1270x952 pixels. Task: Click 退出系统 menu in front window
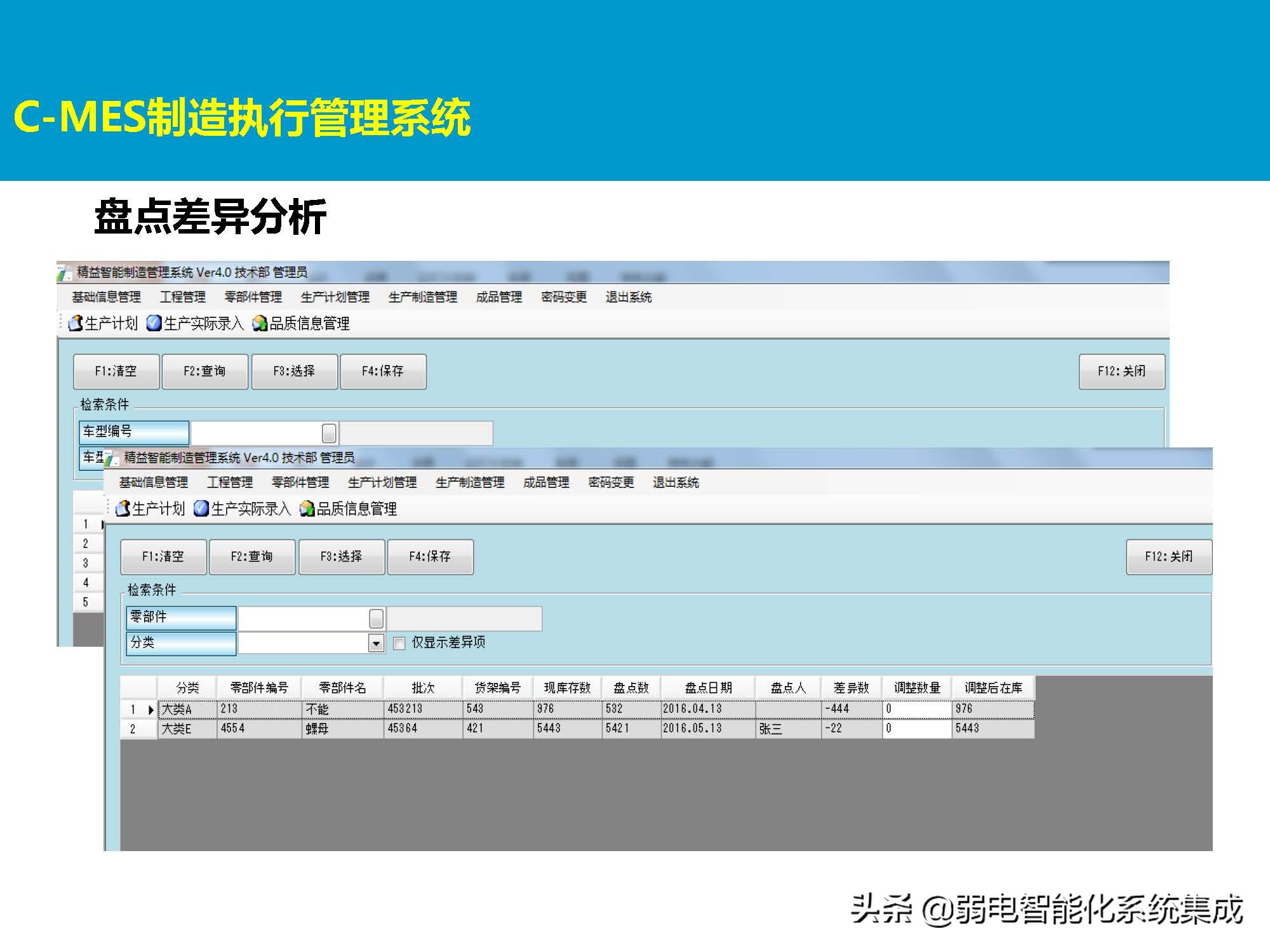coord(676,482)
